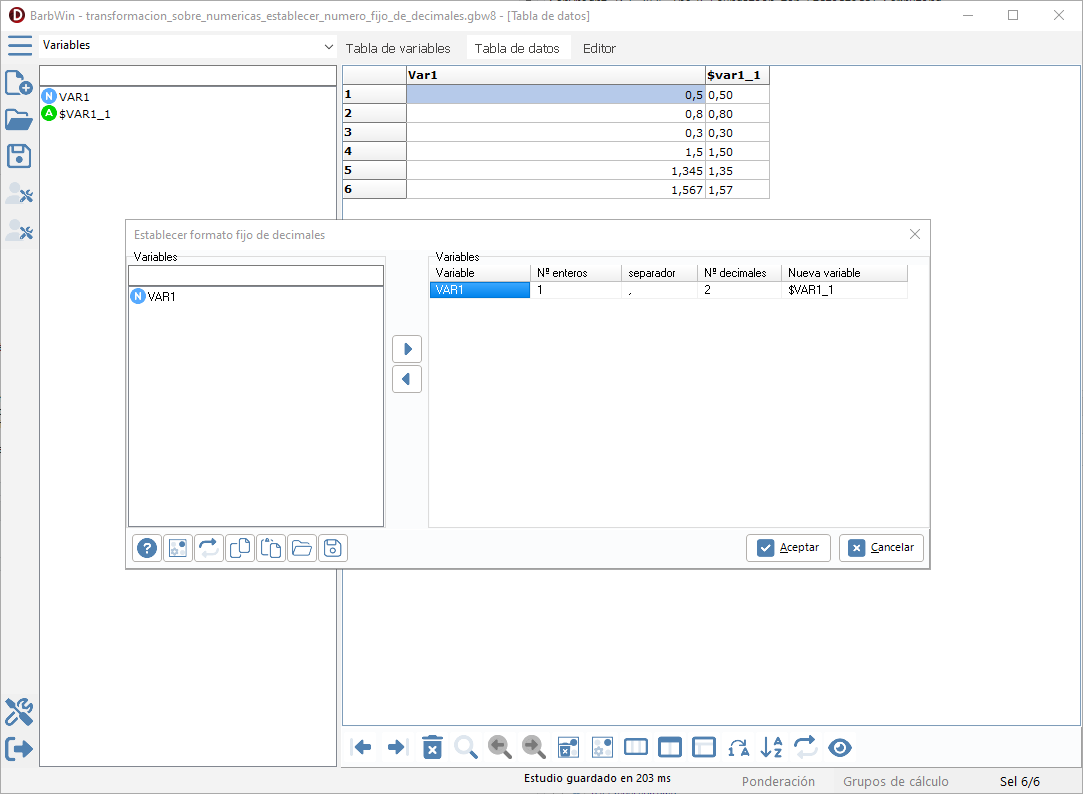Click the right arrow to add variable
This screenshot has height=794, width=1083.
coord(407,349)
